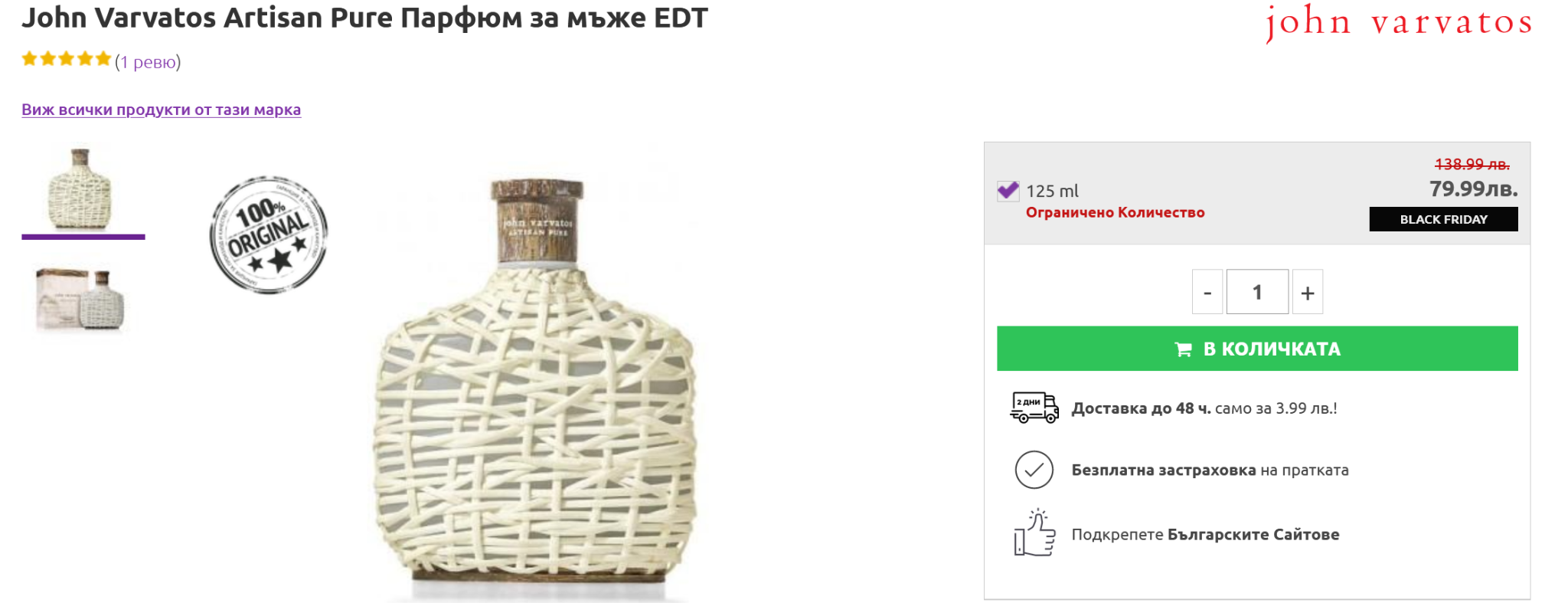Click the 2-day delivery truck icon
This screenshot has width=1568, height=603.
(1034, 408)
